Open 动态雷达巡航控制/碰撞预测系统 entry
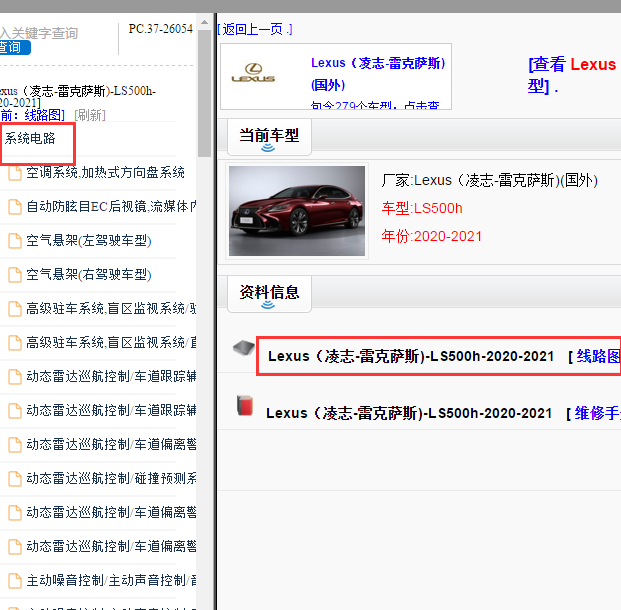Viewport: 621px width, 610px height. click(111, 479)
